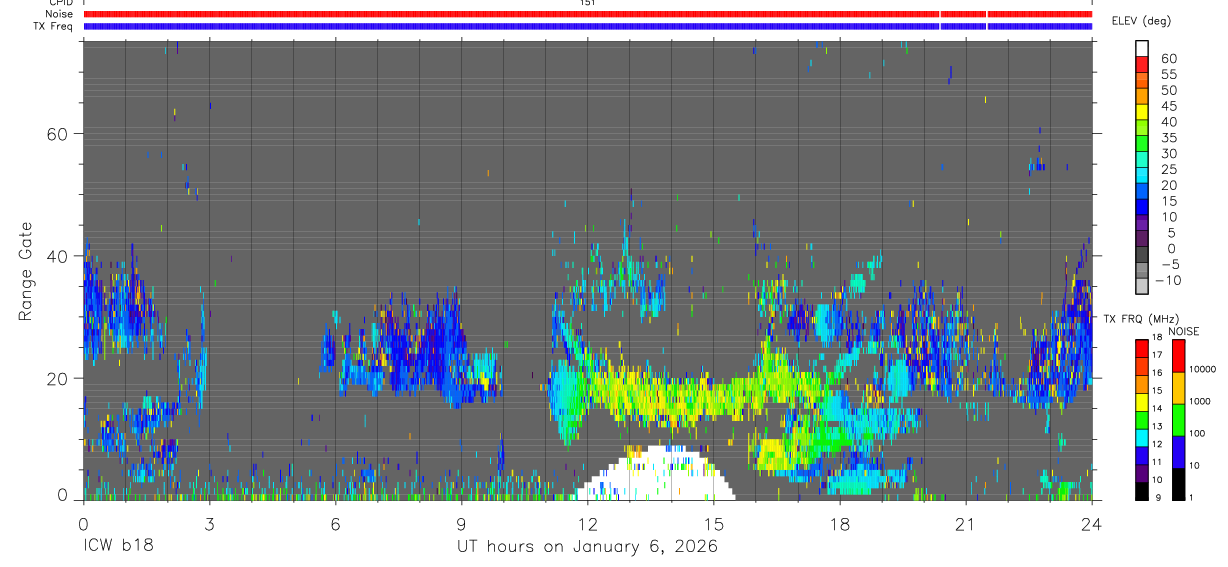Click the 'Range Gate' vertical axis label

click(25, 270)
